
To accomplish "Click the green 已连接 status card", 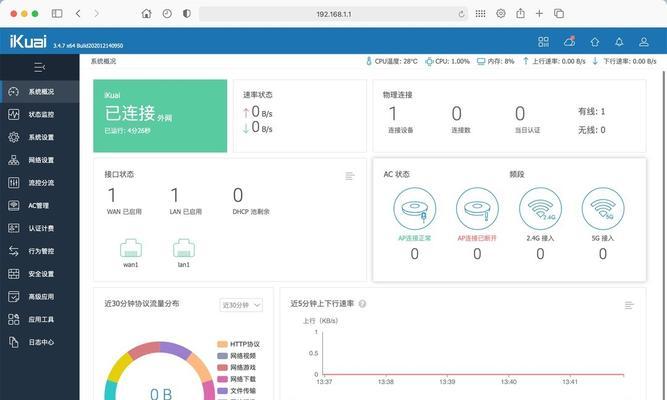I will click(x=160, y=116).
